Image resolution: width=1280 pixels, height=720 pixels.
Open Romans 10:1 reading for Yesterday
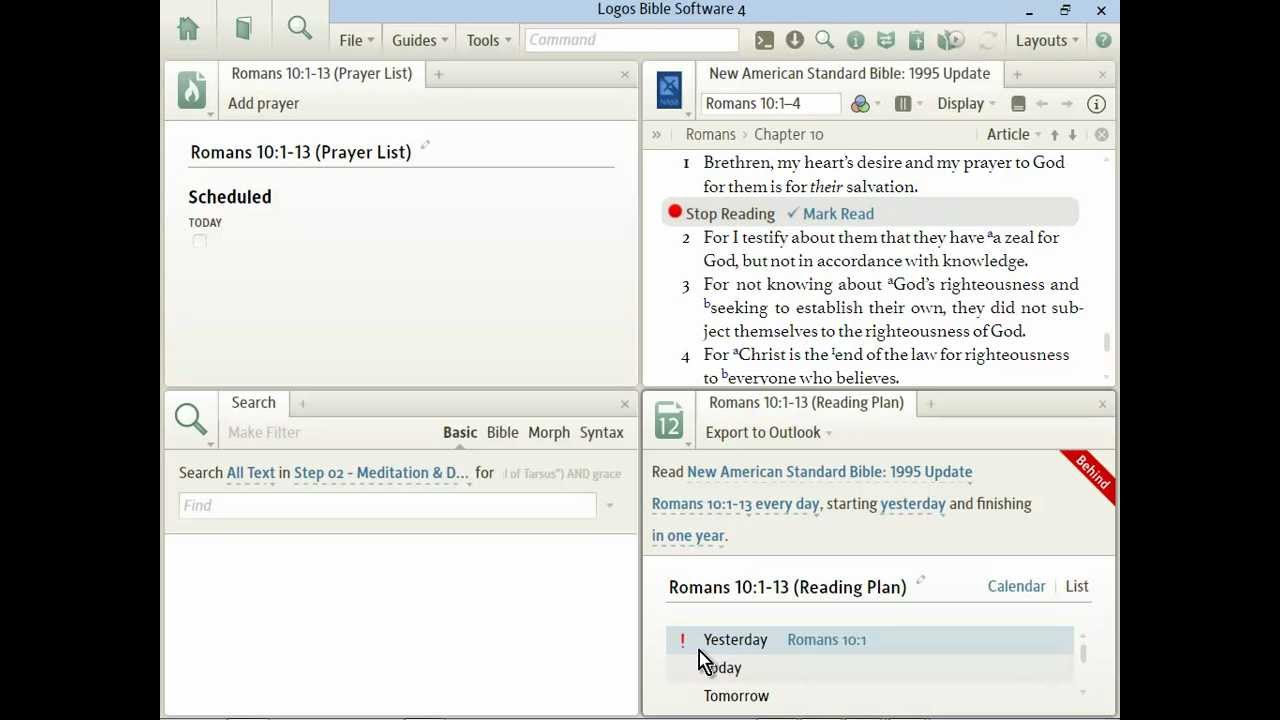(826, 640)
